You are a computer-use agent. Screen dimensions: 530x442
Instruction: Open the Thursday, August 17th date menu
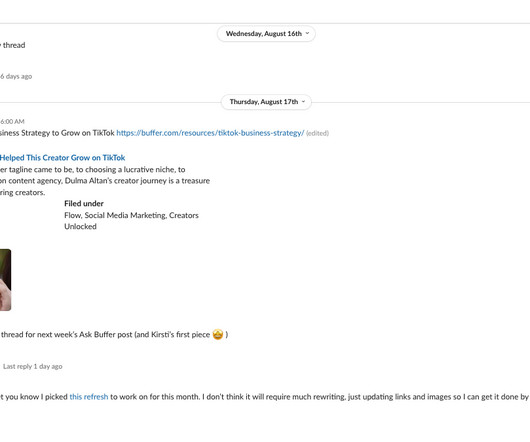point(266,102)
